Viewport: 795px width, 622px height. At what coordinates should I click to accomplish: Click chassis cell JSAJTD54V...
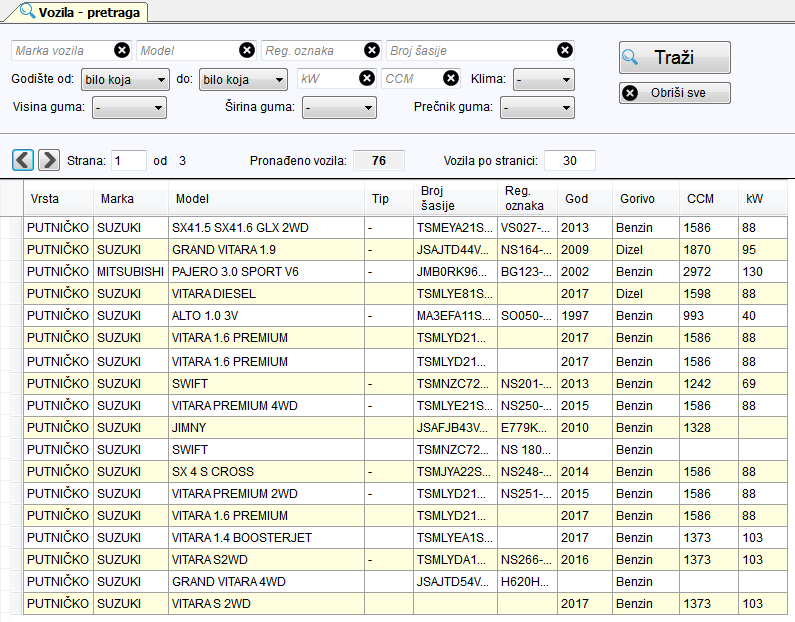[x=455, y=581]
